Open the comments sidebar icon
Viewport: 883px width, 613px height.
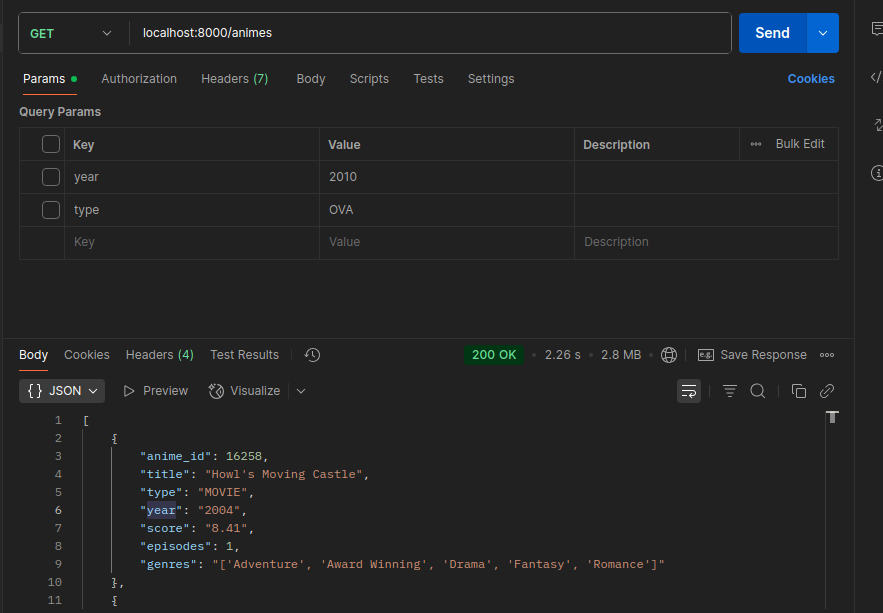pyautogui.click(x=877, y=29)
